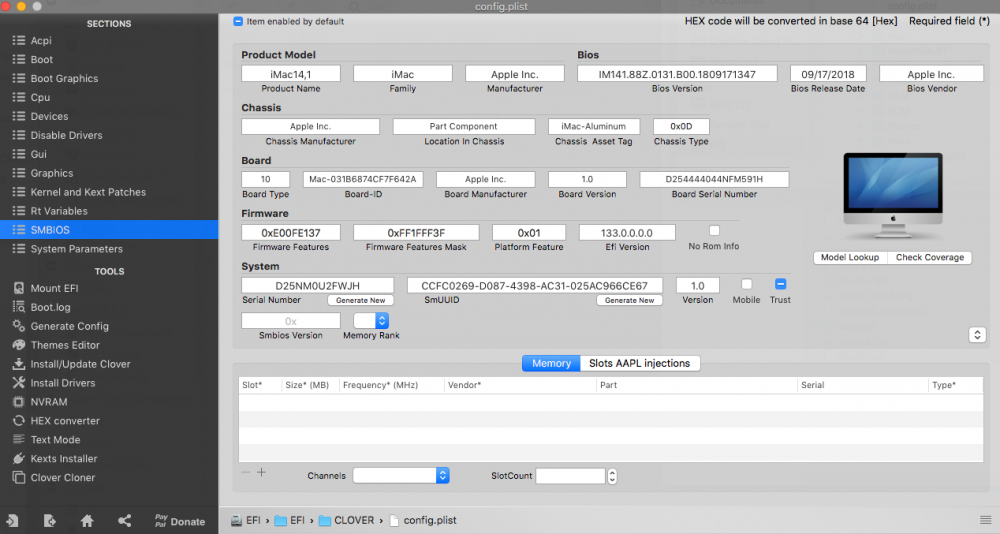Viewport: 1000px width, 534px height.
Task: Click the import icon in bottom toolbar
Action: [x=12, y=521]
